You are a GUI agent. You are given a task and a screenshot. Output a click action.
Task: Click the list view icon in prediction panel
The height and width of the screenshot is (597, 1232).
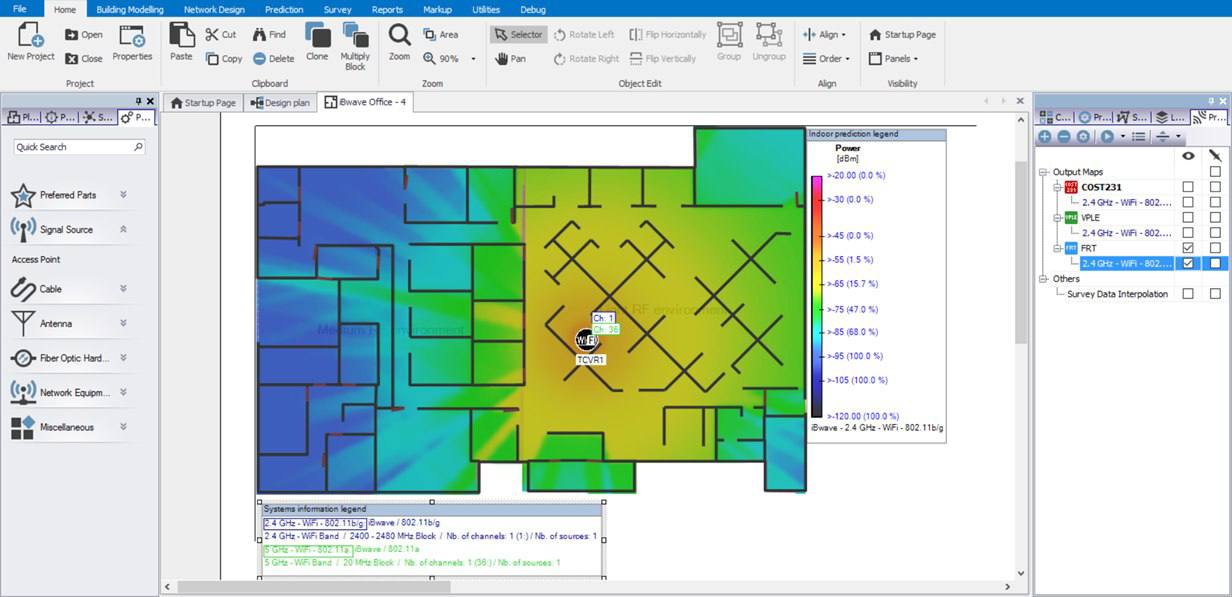click(x=1138, y=137)
